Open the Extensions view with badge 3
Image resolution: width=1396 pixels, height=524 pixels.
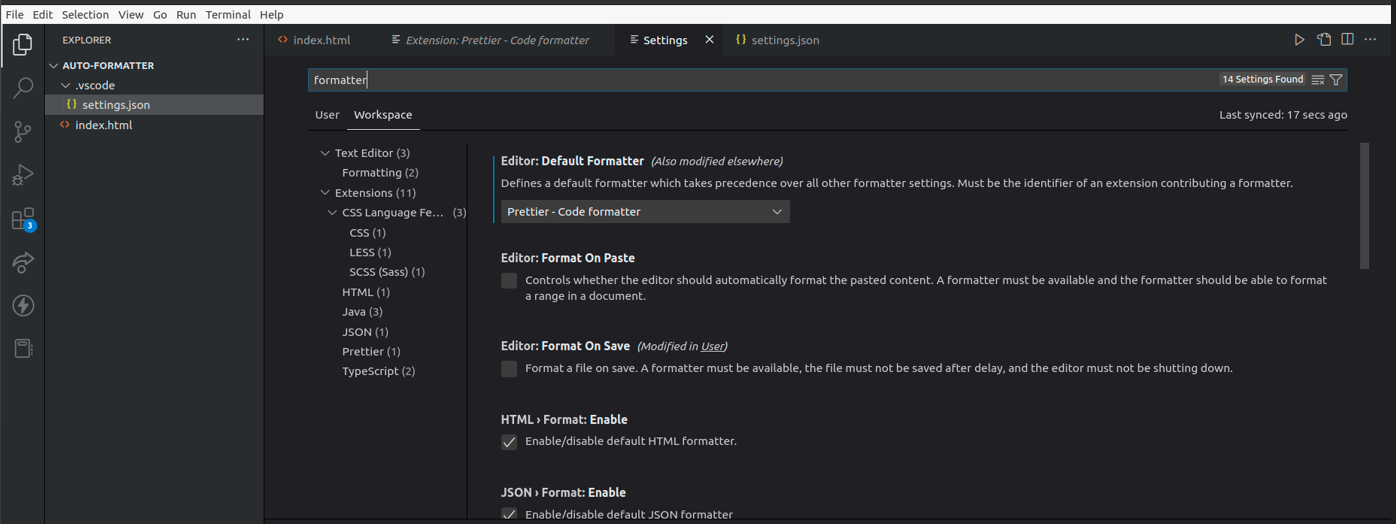22,219
